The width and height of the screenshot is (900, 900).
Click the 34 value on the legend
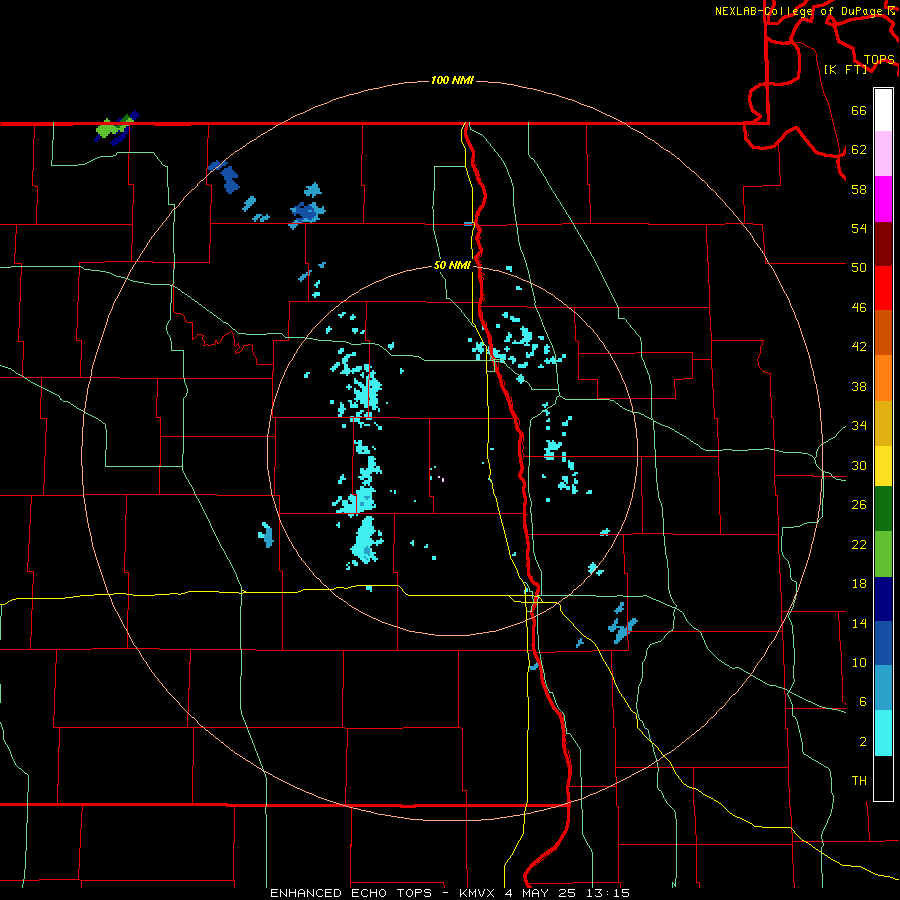[859, 426]
